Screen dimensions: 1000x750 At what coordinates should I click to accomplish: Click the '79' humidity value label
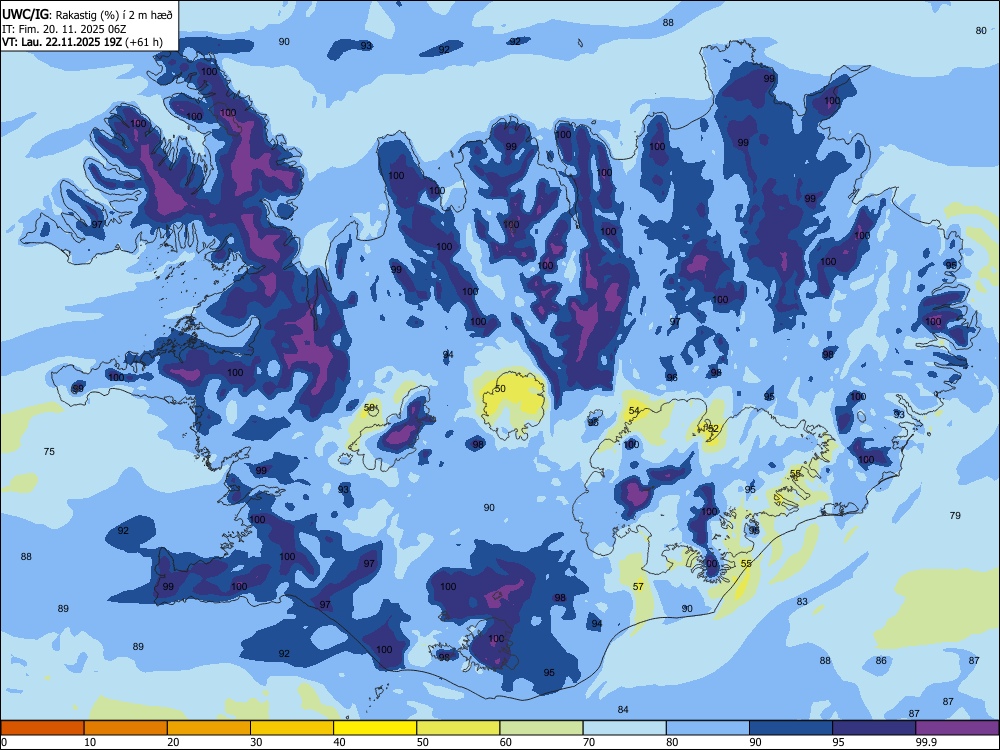[x=955, y=515]
